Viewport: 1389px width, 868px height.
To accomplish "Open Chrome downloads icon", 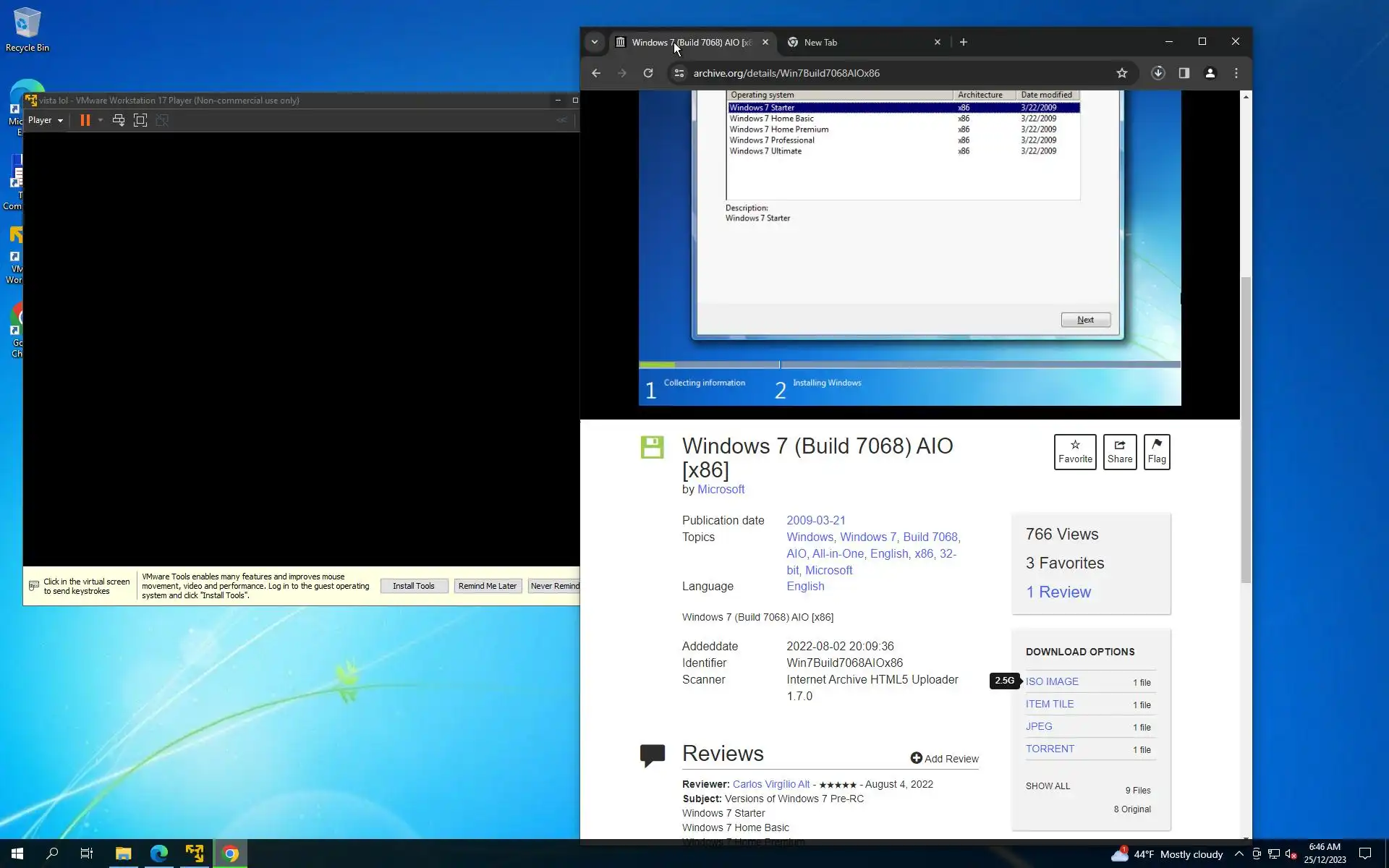I will 1157,73.
